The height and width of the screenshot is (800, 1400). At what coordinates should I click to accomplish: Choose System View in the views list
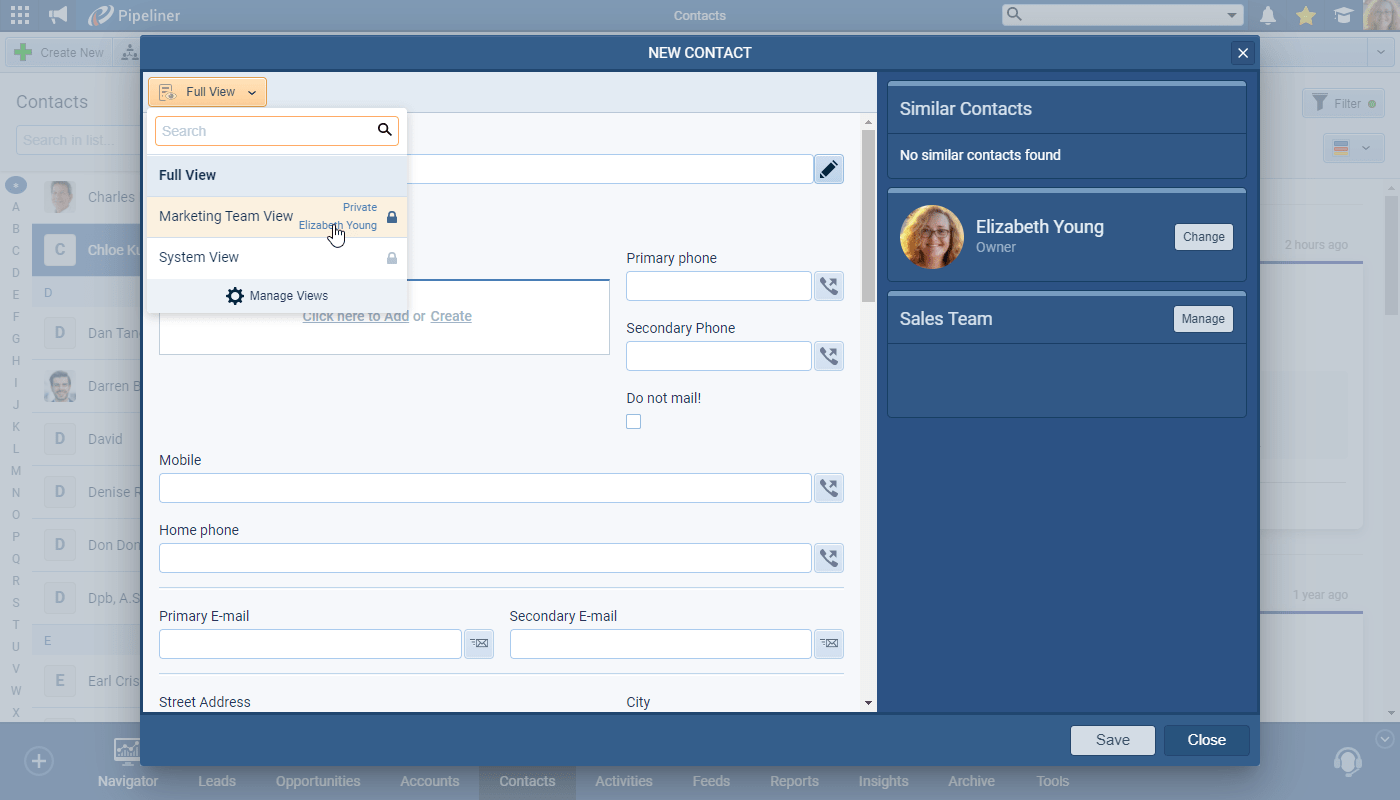point(199,258)
